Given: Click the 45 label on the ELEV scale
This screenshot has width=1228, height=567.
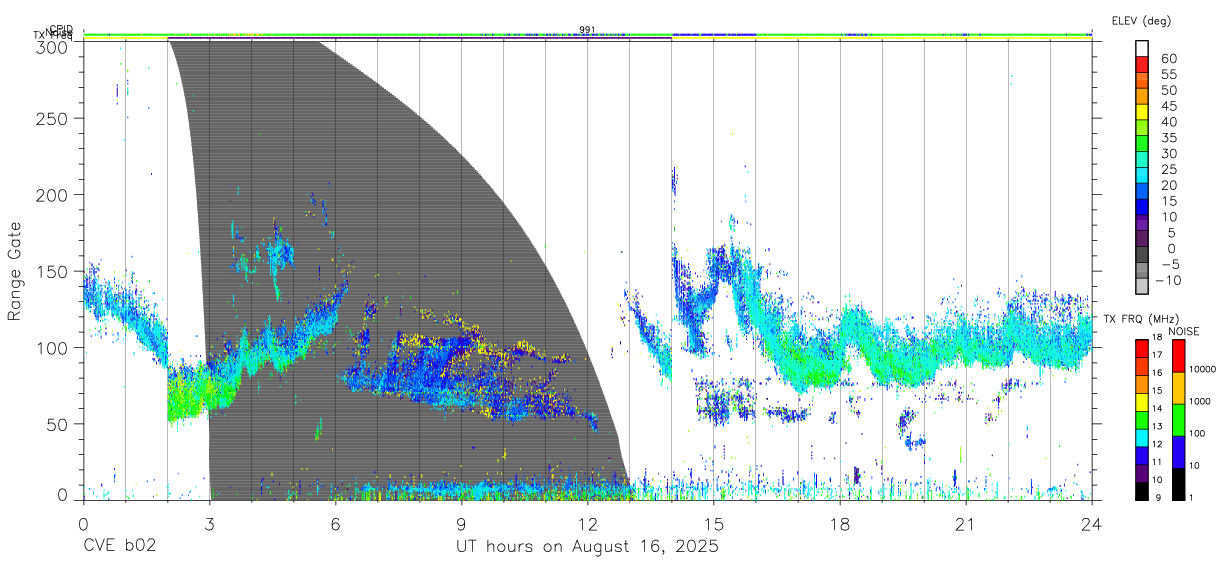Looking at the screenshot, I should pyautogui.click(x=1168, y=106).
